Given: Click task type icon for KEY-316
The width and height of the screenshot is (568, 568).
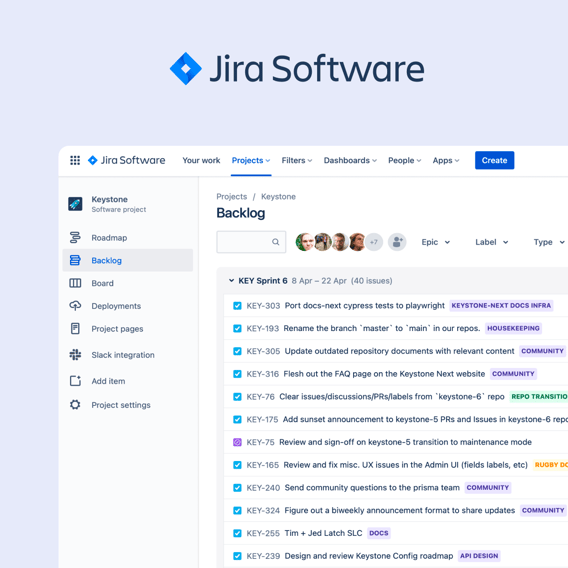Looking at the screenshot, I should tap(237, 374).
